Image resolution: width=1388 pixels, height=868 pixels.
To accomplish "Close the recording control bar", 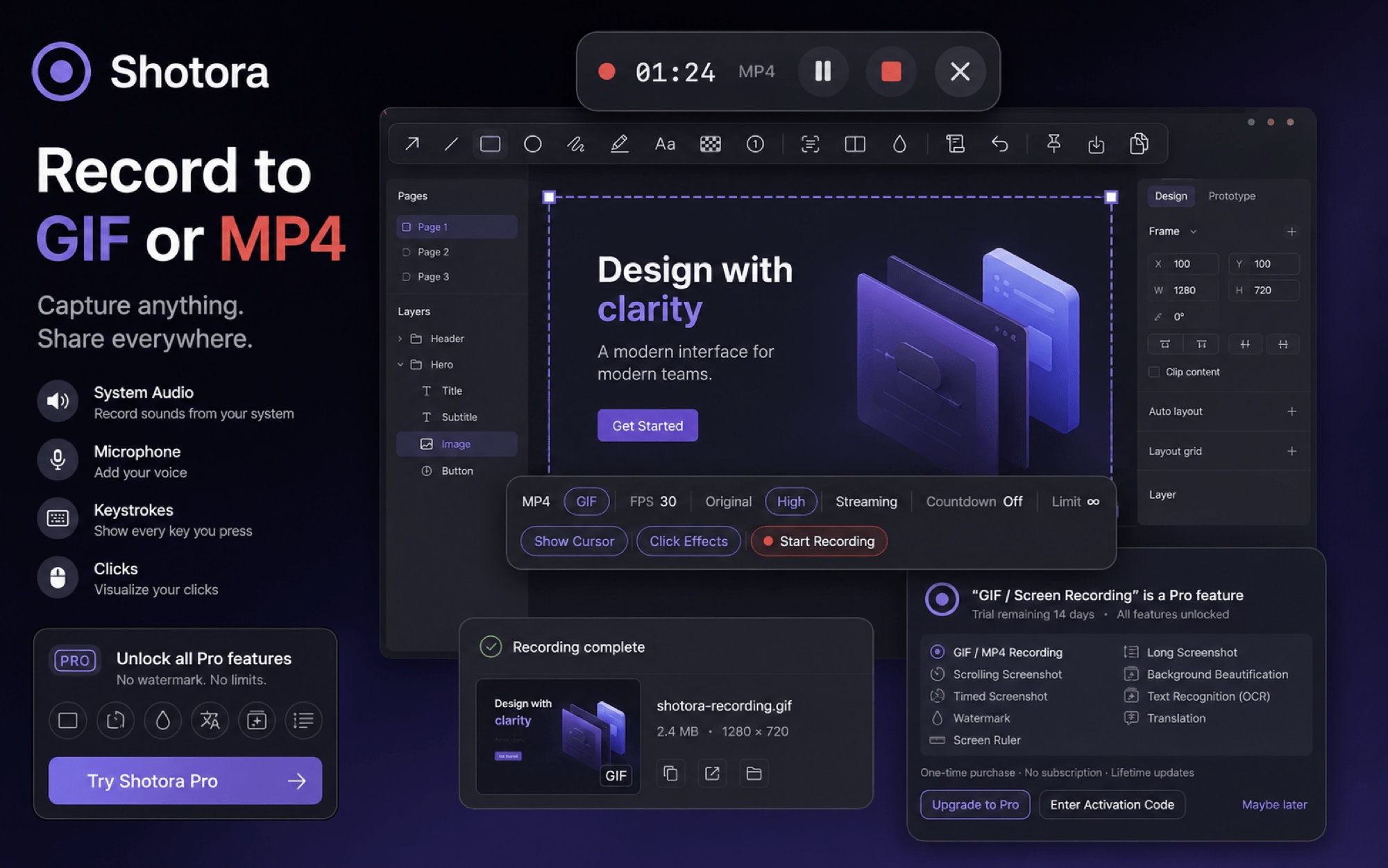I will click(960, 71).
